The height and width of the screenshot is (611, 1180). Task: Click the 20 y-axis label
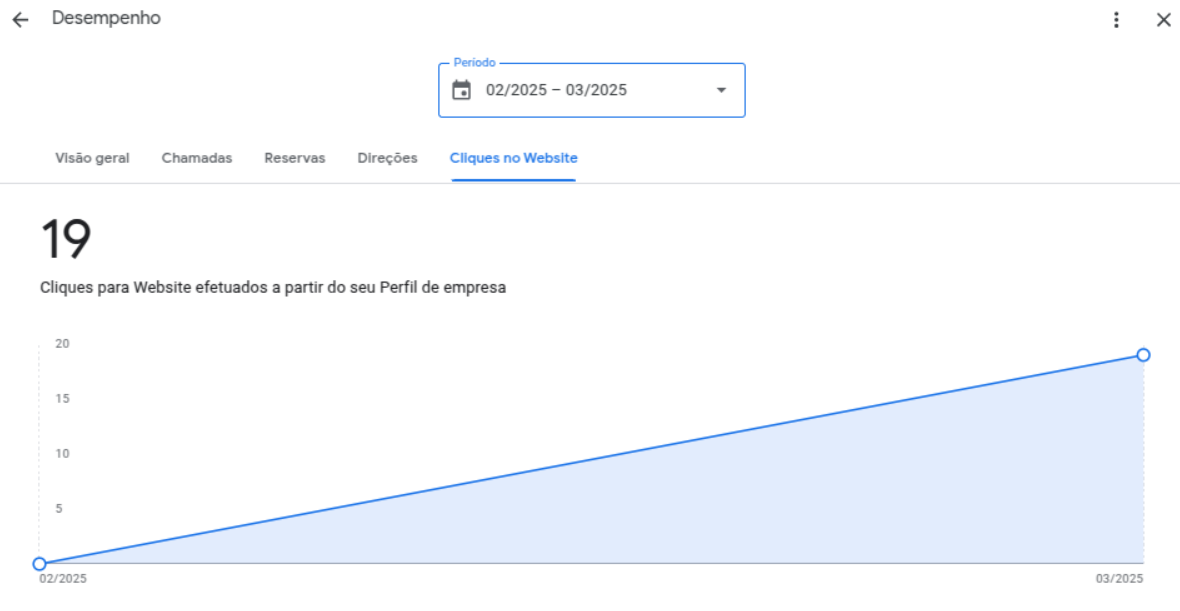(62, 344)
